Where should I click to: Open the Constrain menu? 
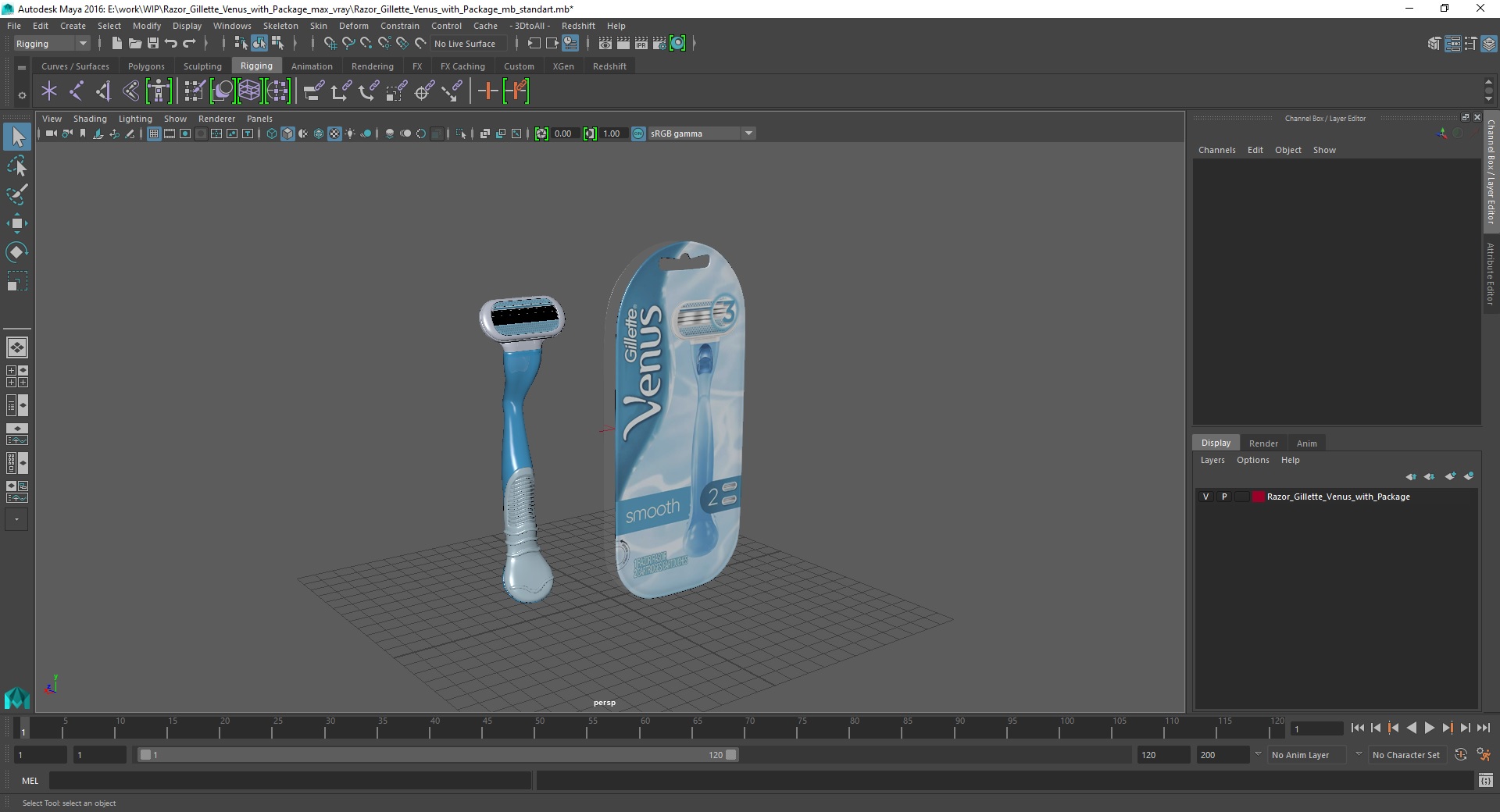400,26
